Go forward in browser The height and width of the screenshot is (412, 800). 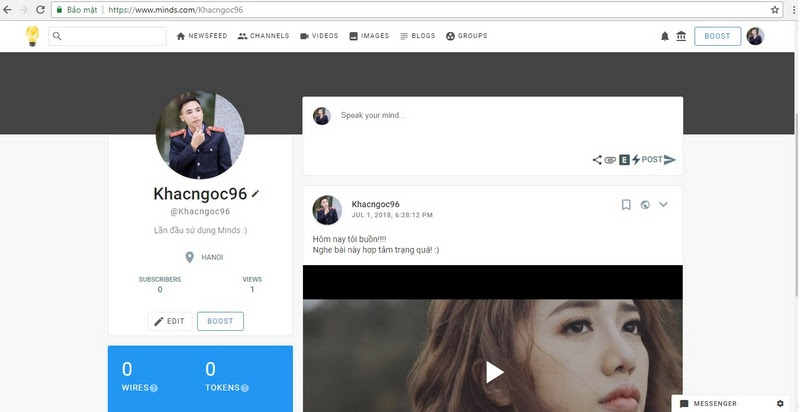point(23,10)
